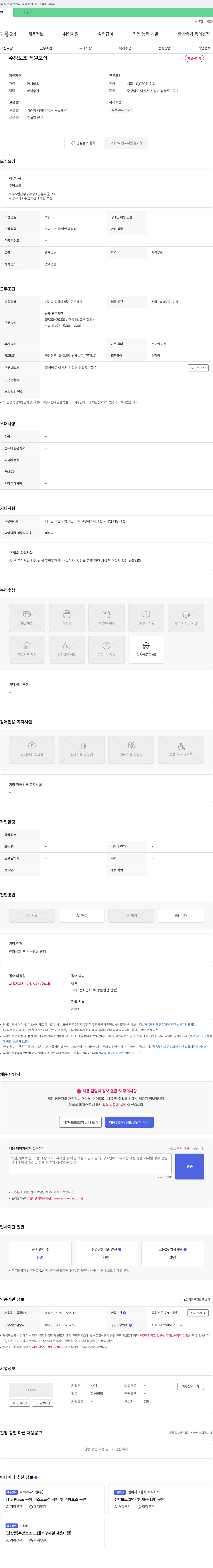Click info icon beside 빅데이터 추천 정보

point(36,1477)
